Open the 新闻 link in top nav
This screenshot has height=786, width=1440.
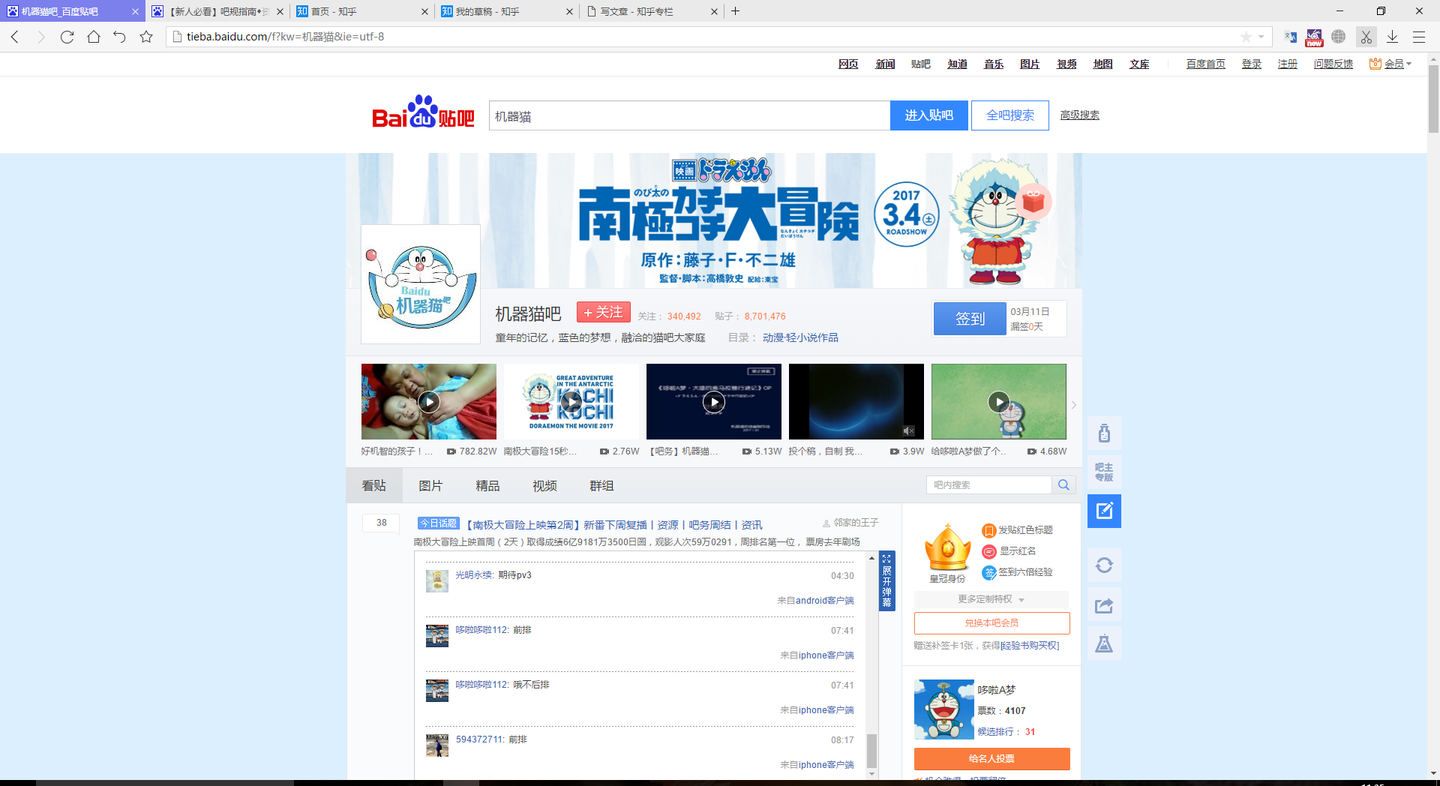(885, 64)
